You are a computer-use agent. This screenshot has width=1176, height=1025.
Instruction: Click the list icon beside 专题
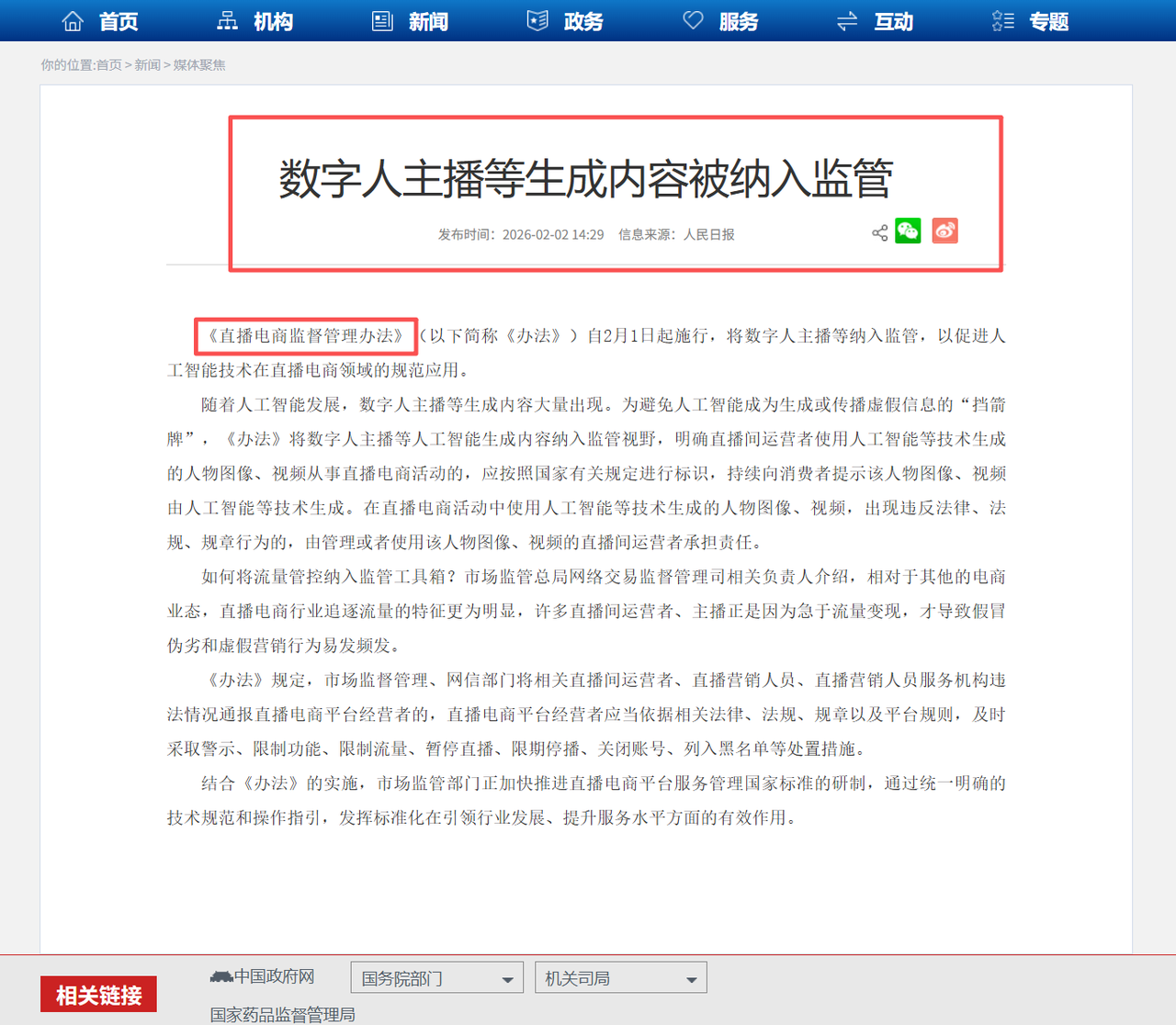tap(1003, 20)
